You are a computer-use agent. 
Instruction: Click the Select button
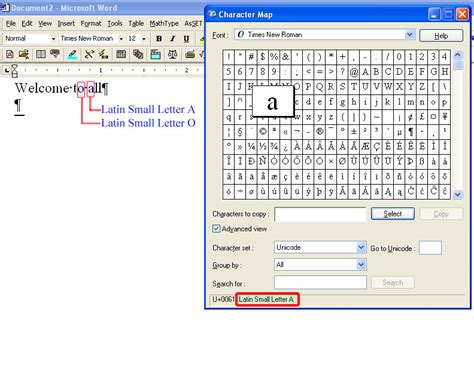tap(393, 214)
